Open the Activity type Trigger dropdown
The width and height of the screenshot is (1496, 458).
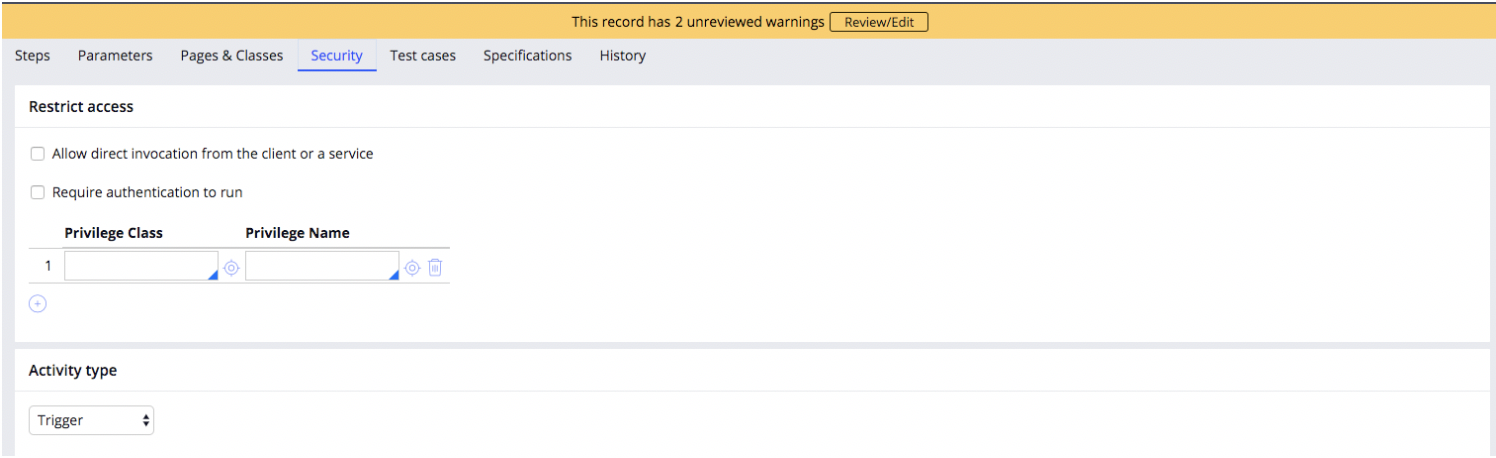tap(91, 421)
